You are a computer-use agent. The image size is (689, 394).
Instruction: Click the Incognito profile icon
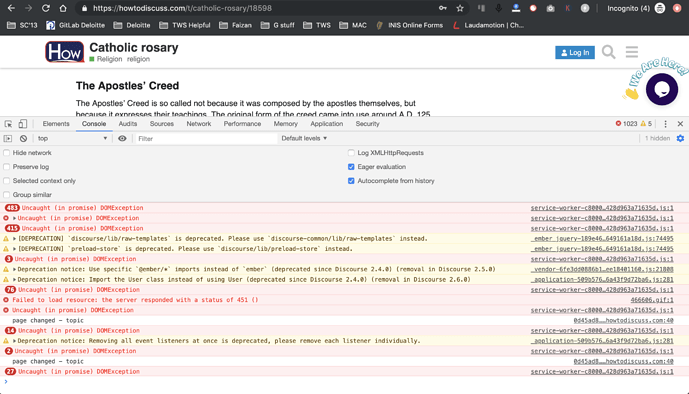[660, 8]
